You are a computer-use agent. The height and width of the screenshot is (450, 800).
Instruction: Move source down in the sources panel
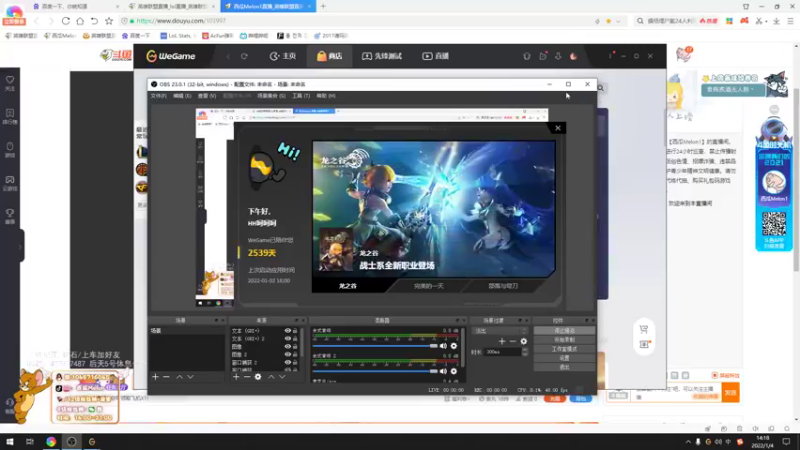click(282, 377)
